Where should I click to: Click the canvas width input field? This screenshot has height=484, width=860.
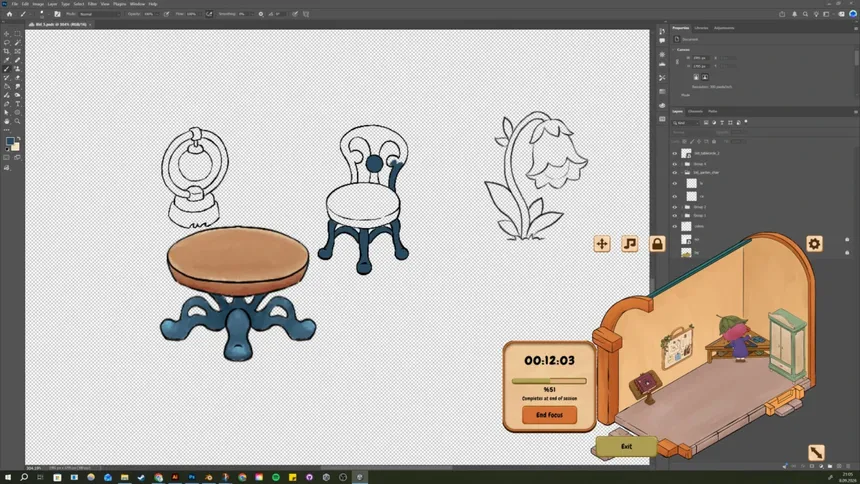coord(700,58)
